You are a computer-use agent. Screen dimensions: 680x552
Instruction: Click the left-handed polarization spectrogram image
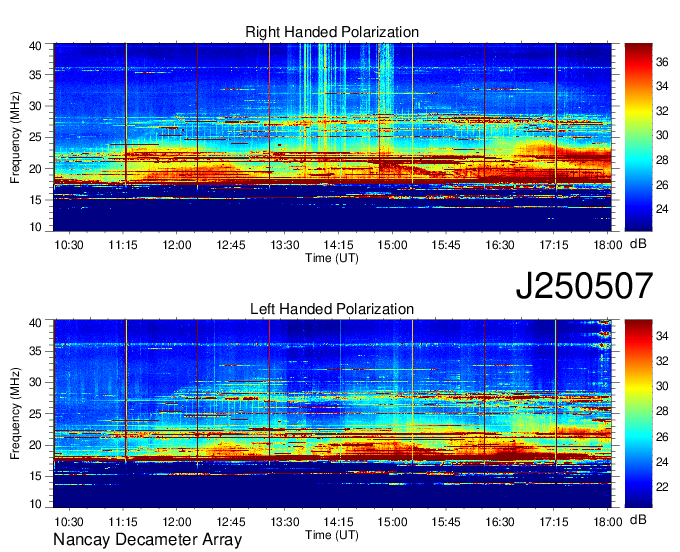tap(332, 414)
